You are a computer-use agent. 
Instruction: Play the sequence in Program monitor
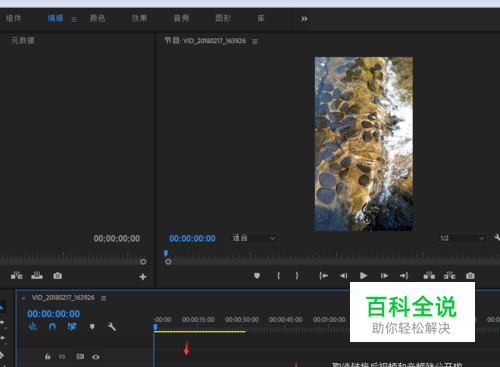pyautogui.click(x=364, y=276)
